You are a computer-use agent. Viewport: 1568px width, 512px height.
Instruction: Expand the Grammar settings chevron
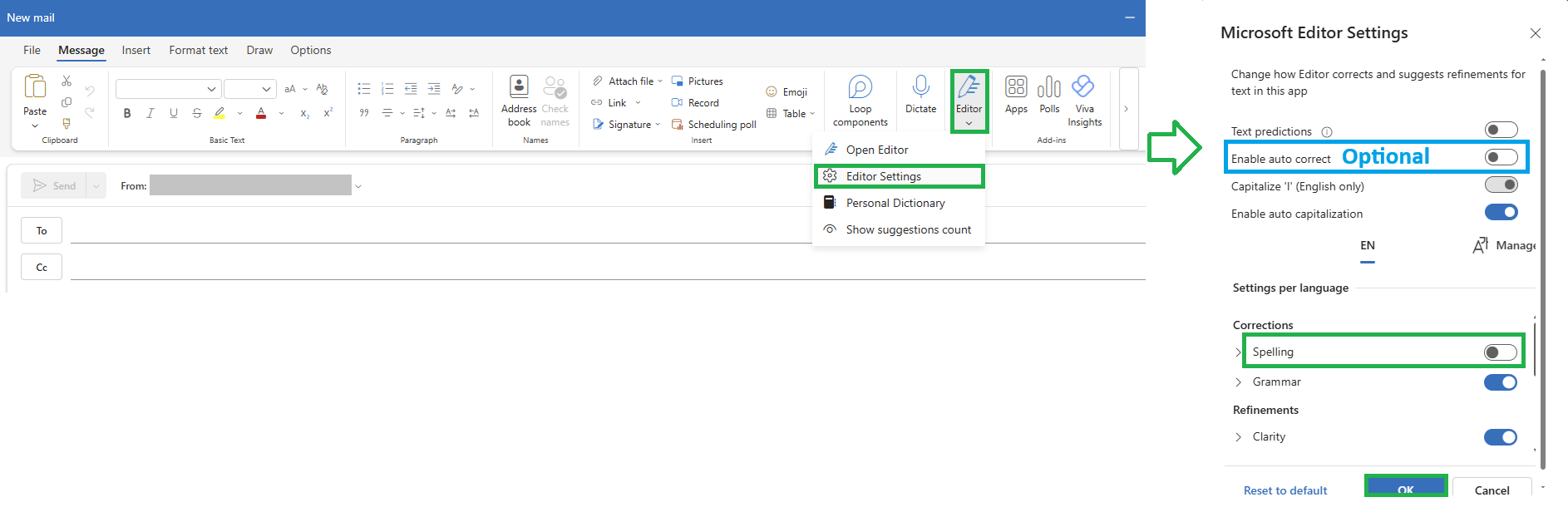1239,382
